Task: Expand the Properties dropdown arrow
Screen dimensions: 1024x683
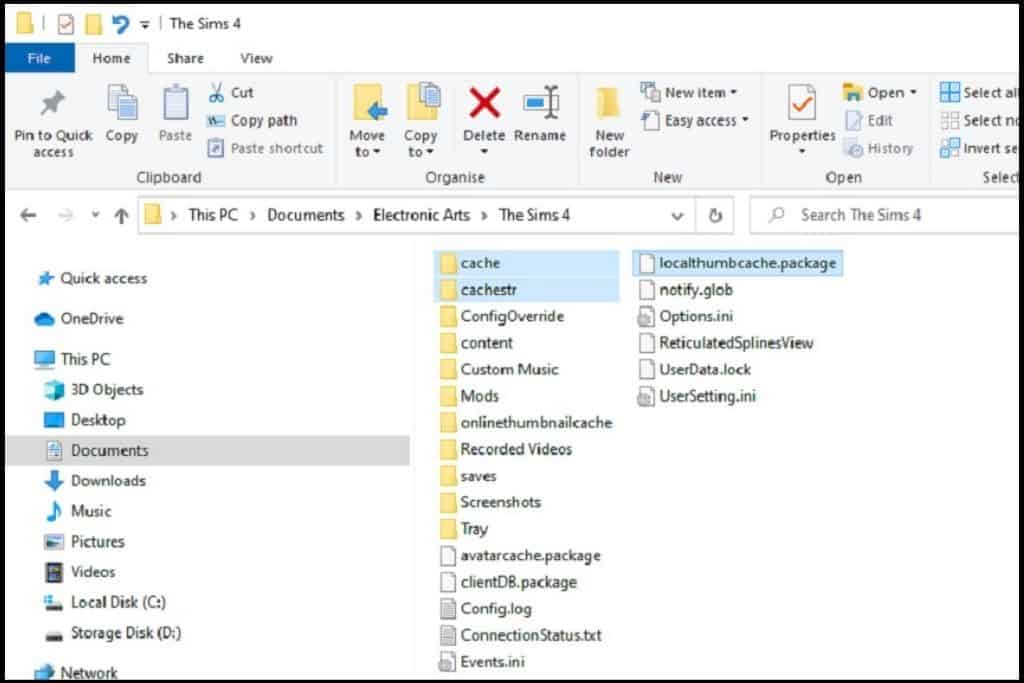Action: point(802,151)
